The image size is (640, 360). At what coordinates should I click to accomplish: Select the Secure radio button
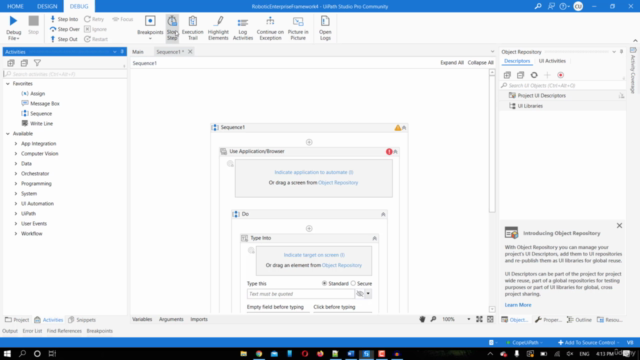(353, 283)
